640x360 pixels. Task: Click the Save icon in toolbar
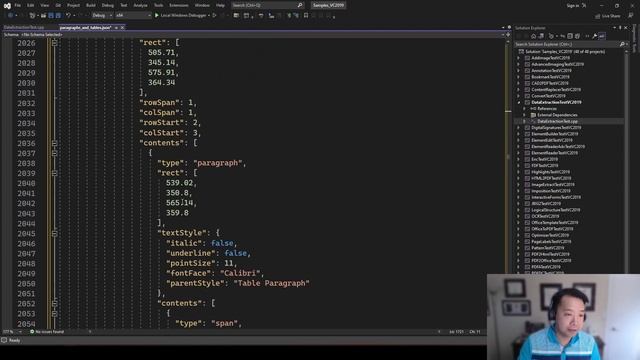(x=51, y=16)
